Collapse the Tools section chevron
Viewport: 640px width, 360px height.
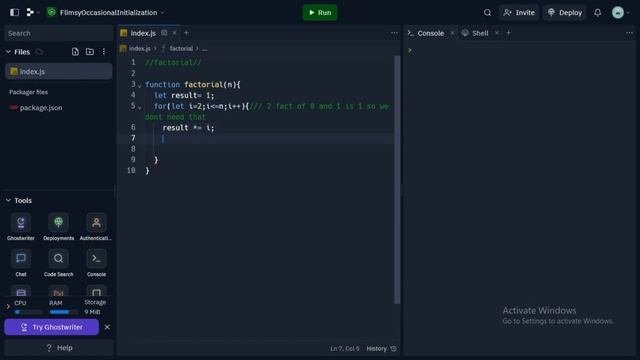pyautogui.click(x=8, y=200)
